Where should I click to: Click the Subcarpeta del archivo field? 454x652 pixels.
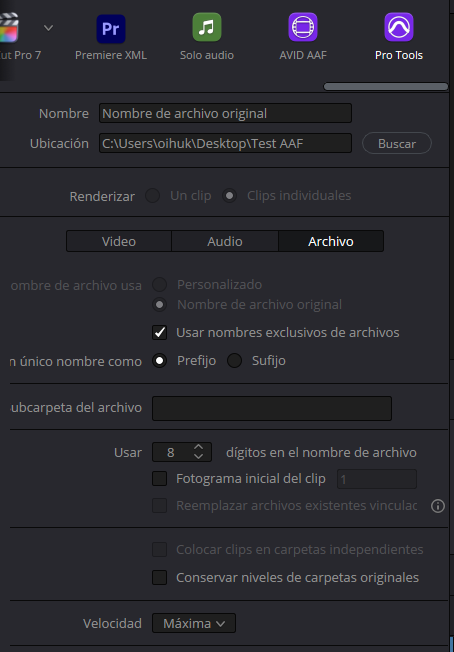tap(272, 408)
